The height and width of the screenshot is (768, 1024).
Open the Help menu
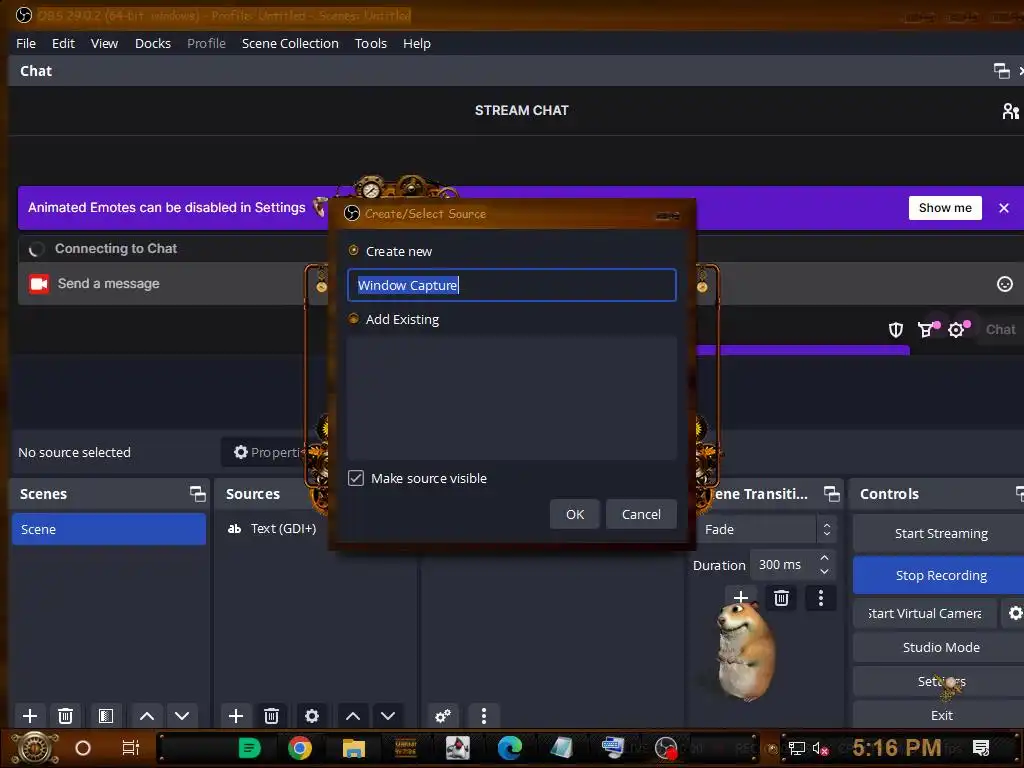click(417, 43)
